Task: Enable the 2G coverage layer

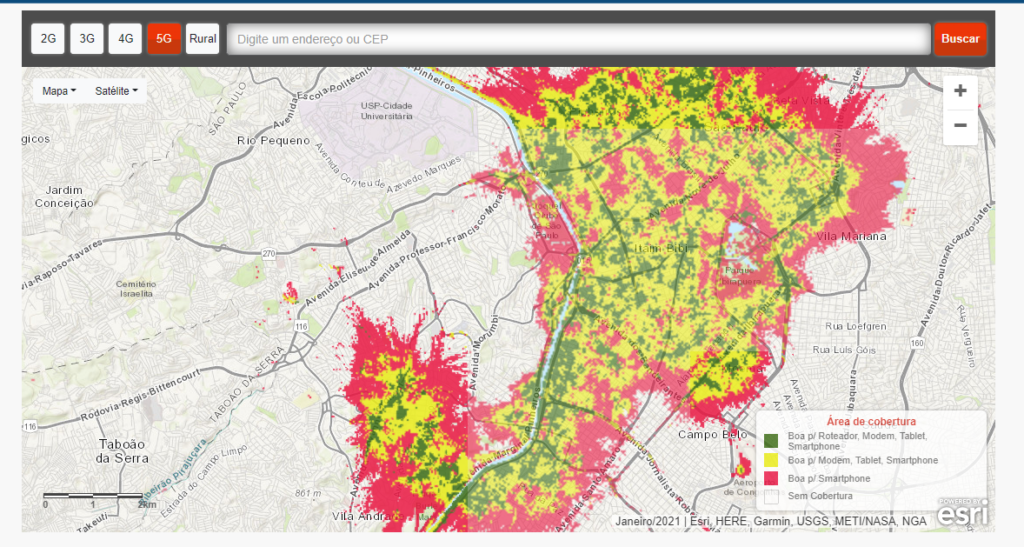Action: tap(48, 39)
